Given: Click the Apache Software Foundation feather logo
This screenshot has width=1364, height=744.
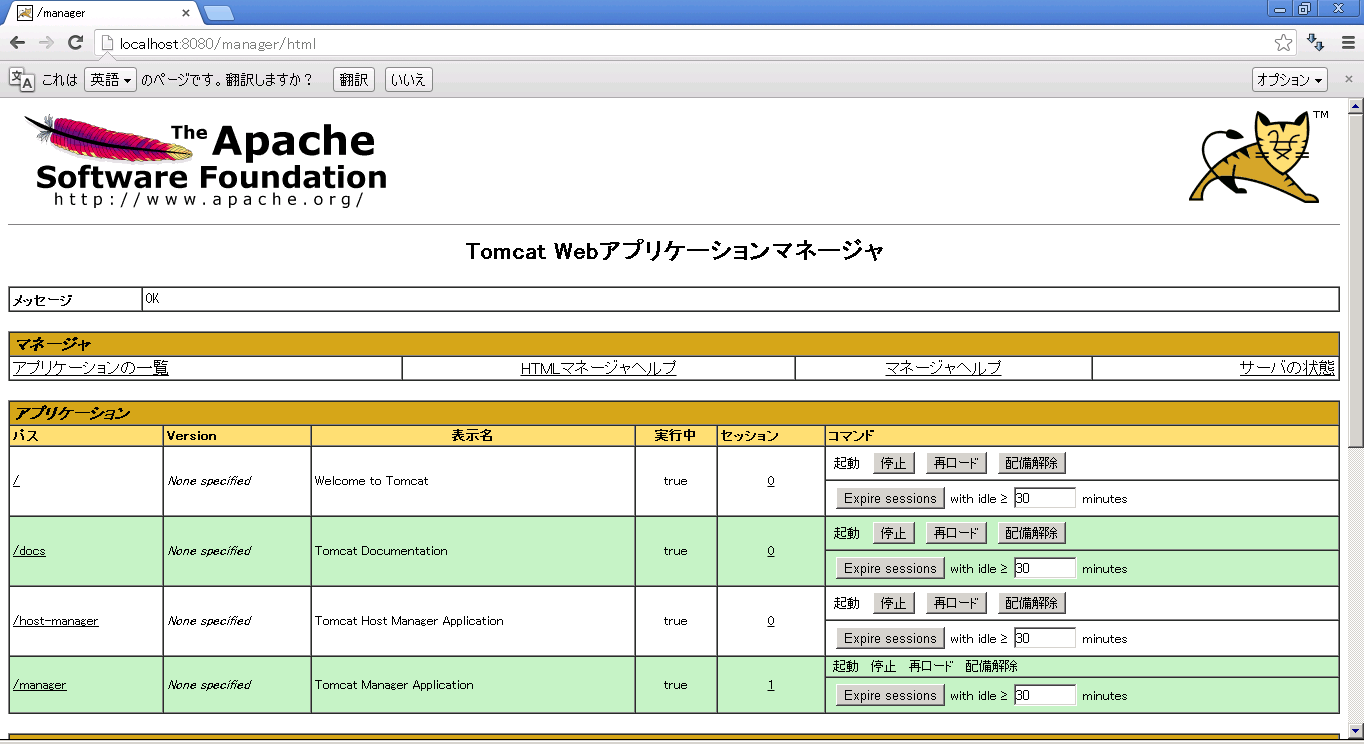Looking at the screenshot, I should pos(205,160).
